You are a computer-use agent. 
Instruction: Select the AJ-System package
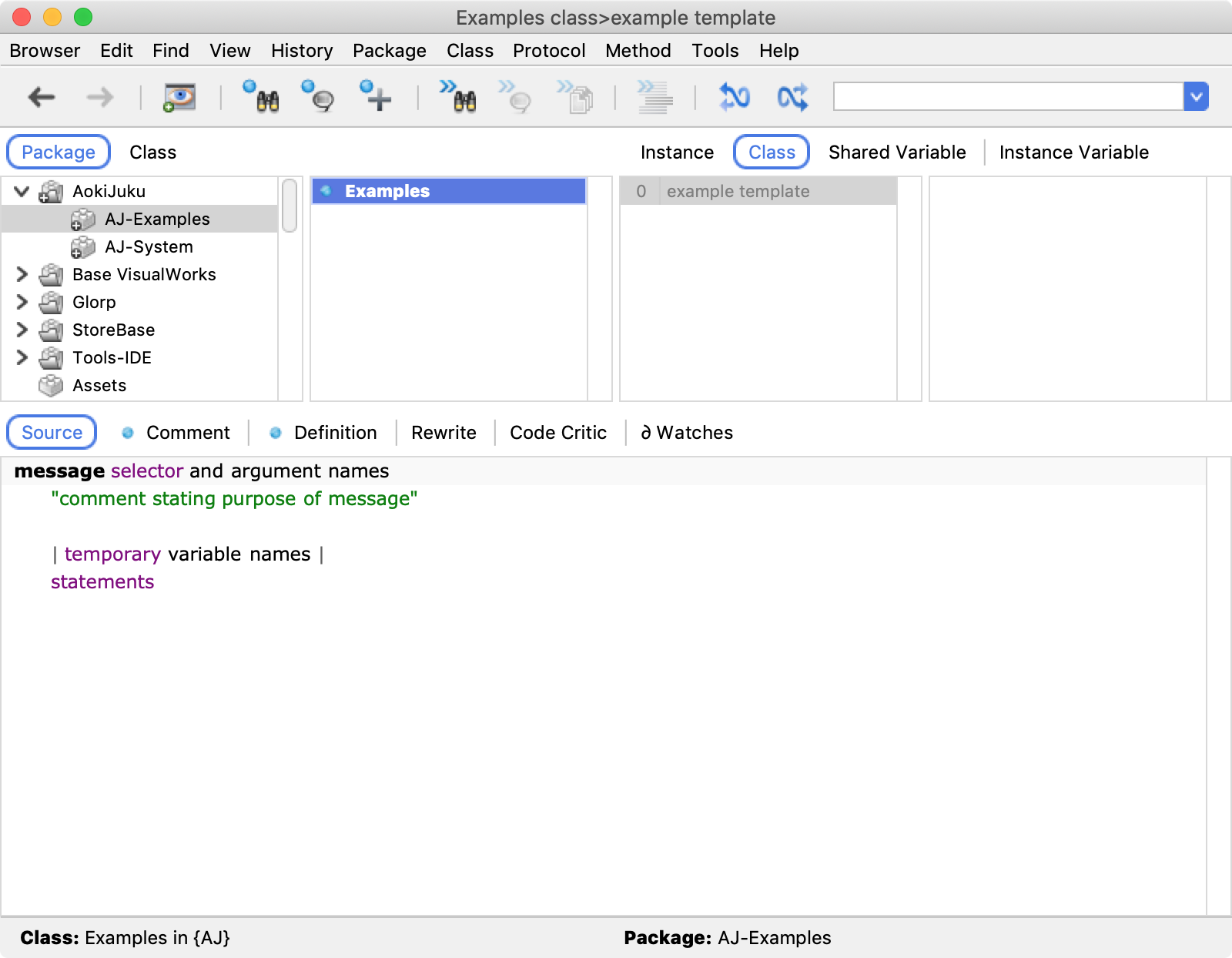point(149,246)
